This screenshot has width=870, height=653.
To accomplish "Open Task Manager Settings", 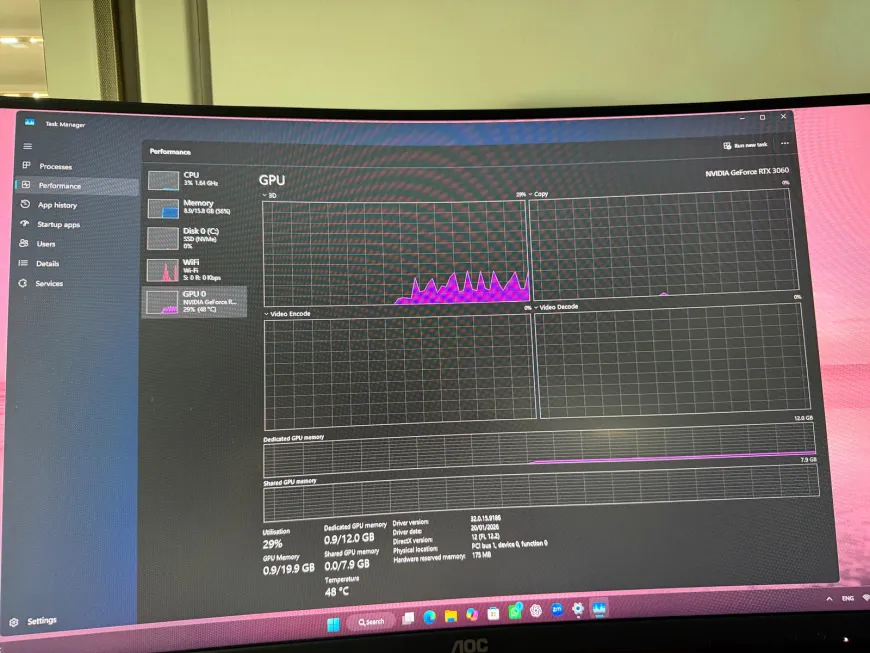I will (x=34, y=621).
